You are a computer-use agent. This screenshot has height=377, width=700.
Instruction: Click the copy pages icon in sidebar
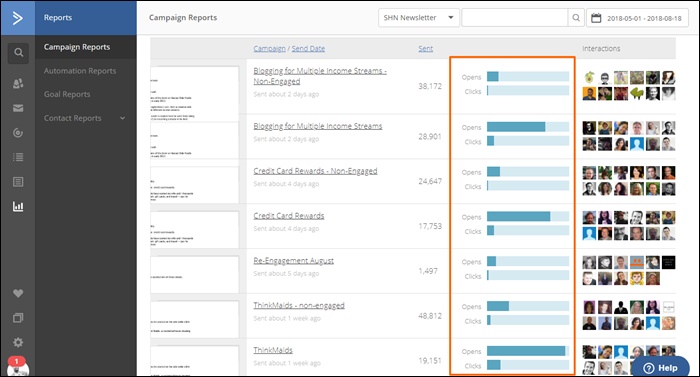(x=18, y=318)
